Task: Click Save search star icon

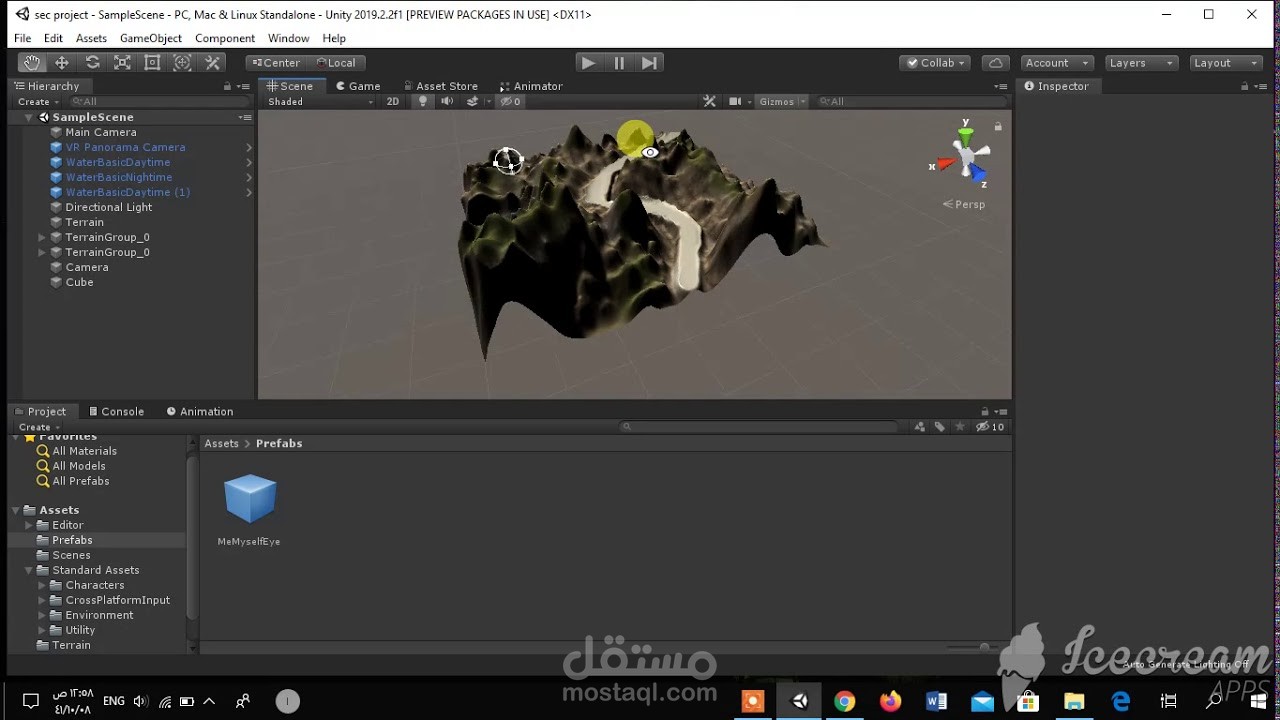Action: click(960, 427)
